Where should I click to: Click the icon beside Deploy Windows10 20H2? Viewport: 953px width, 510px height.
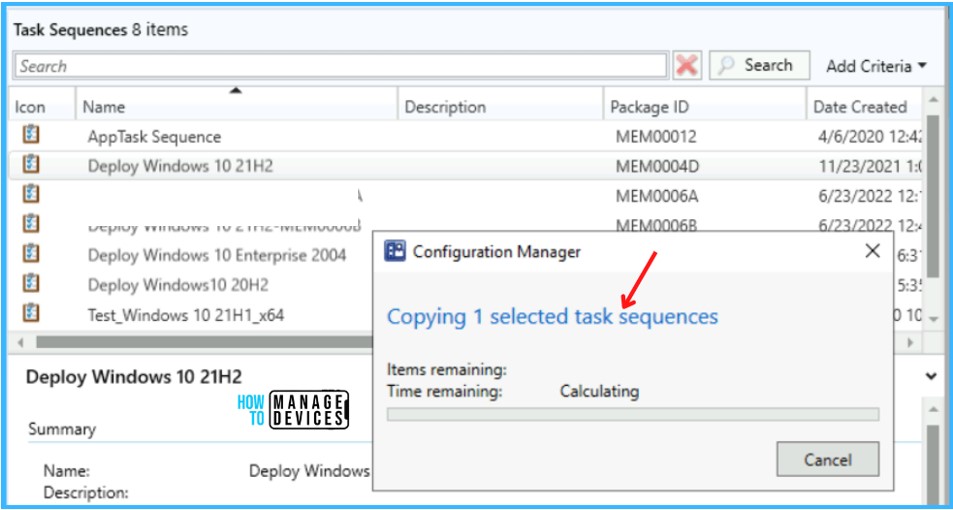[31, 283]
